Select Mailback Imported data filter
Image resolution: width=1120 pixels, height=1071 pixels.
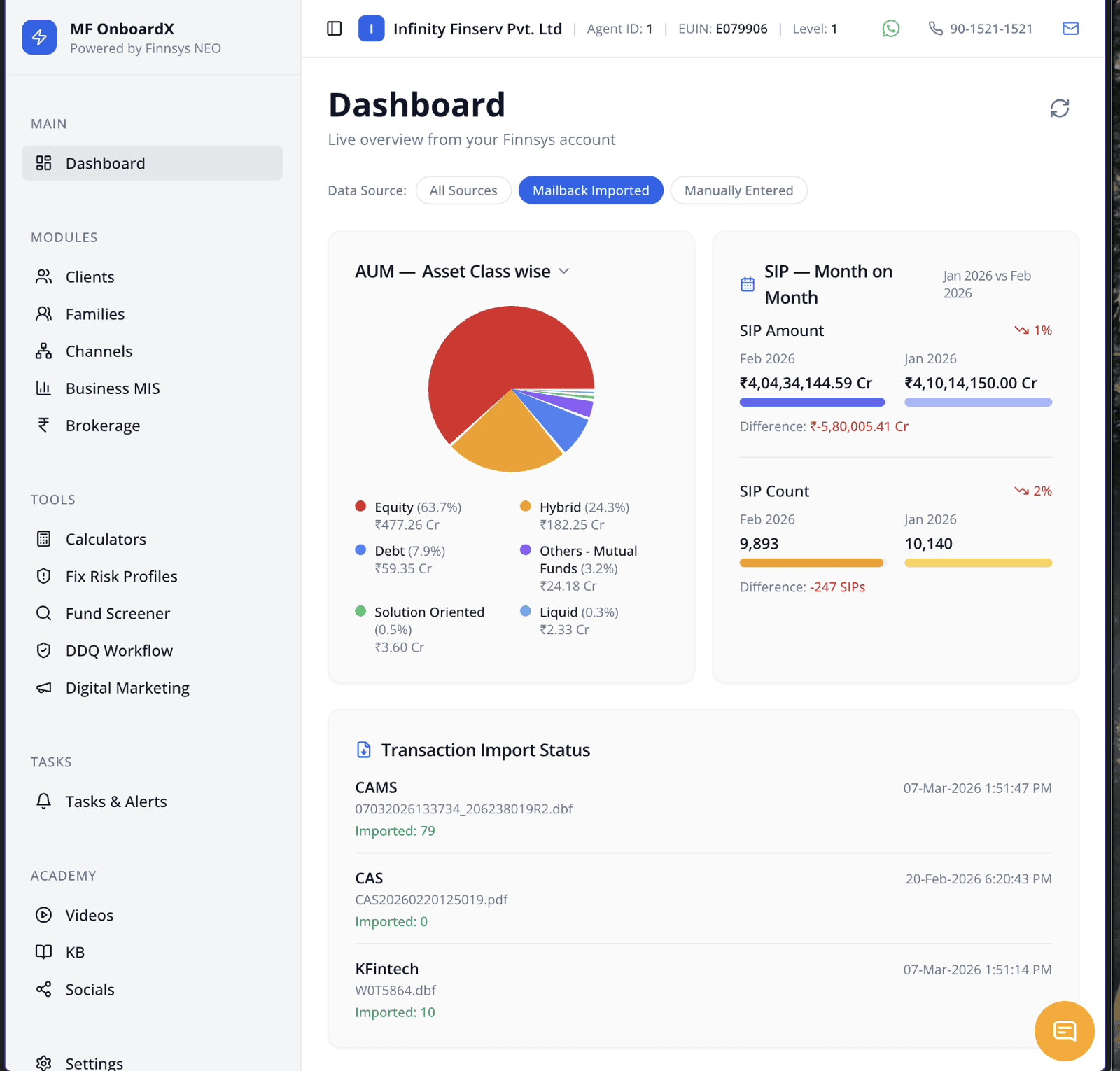pos(590,190)
